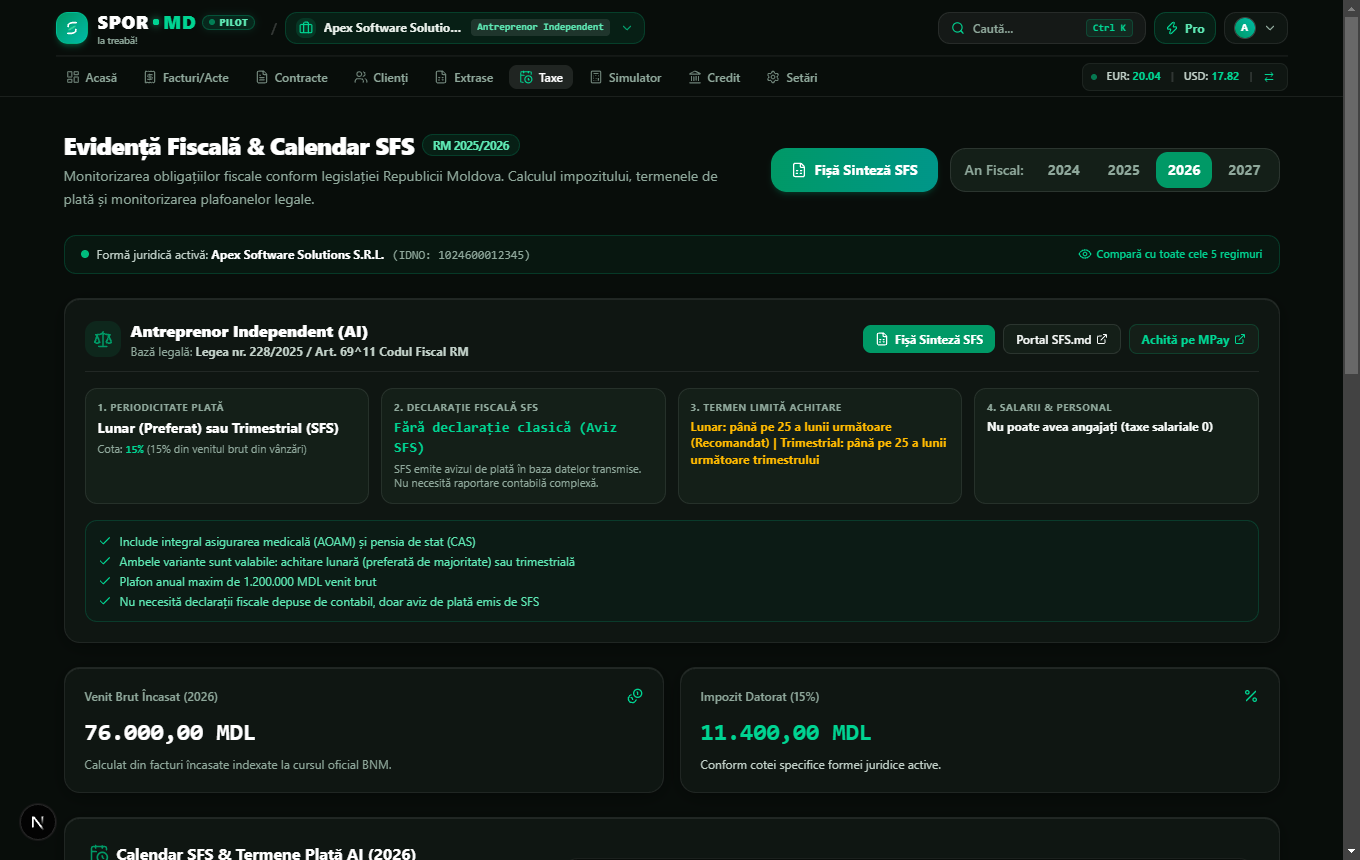The image size is (1360, 860).
Task: Click Fișă Sinteză SFS beside Portal SFS.md
Action: [929, 339]
